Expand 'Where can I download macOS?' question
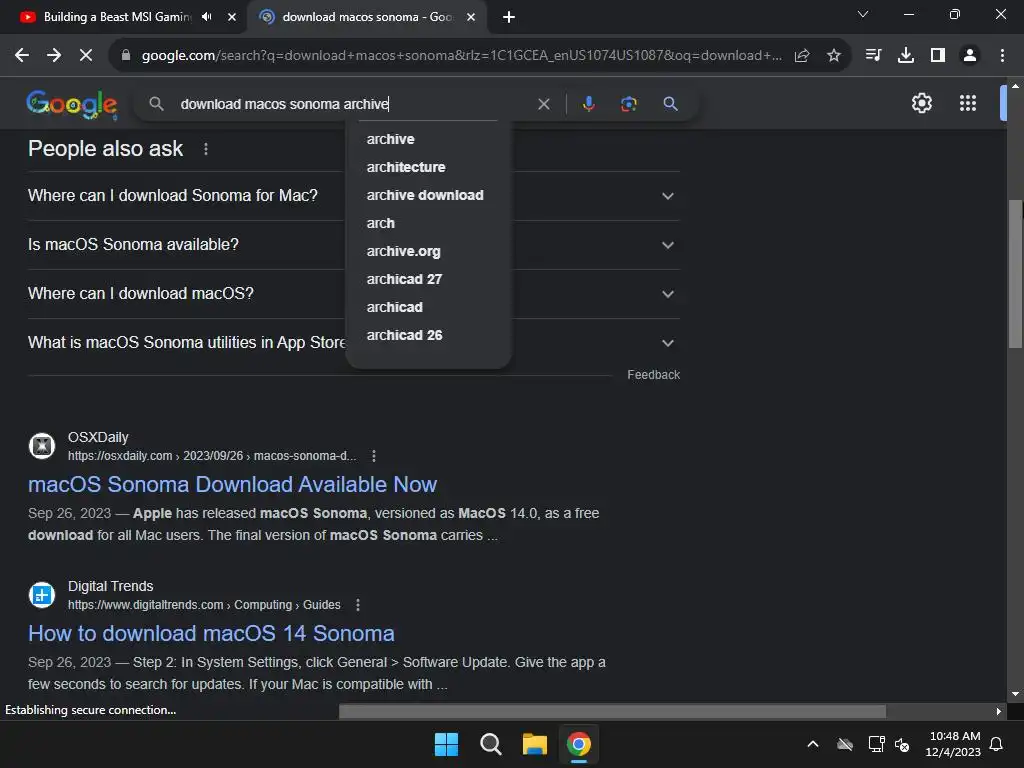The width and height of the screenshot is (1024, 768). [354, 294]
